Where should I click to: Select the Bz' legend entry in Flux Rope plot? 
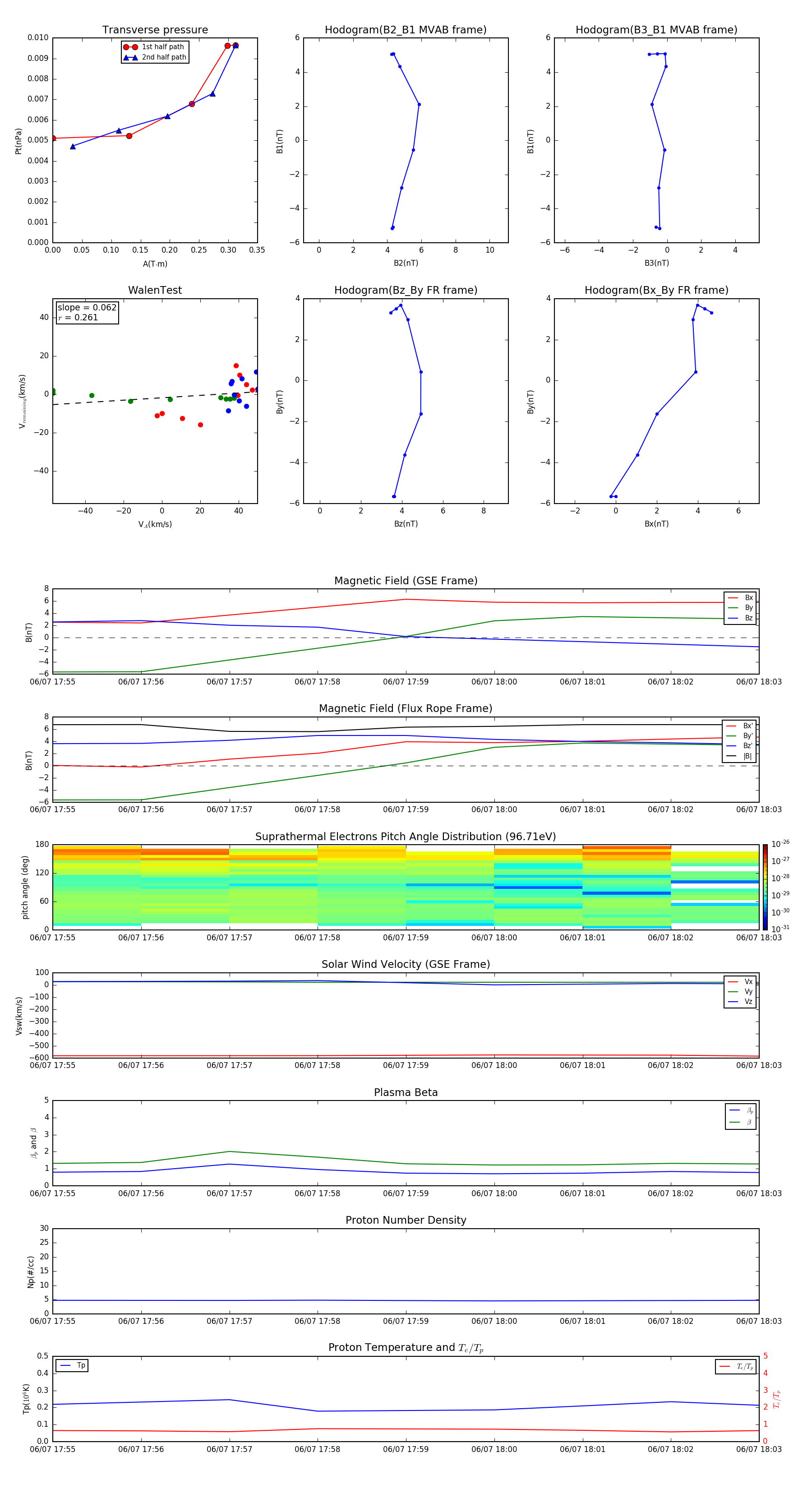(x=740, y=746)
